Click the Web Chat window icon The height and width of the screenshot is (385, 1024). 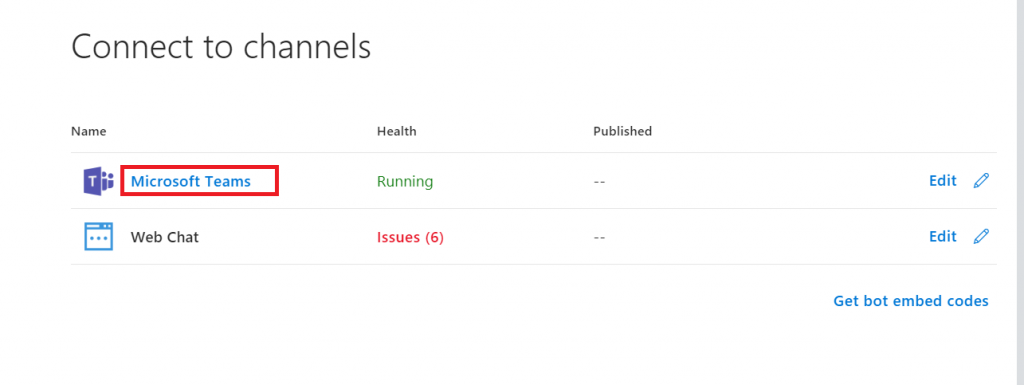pos(99,236)
